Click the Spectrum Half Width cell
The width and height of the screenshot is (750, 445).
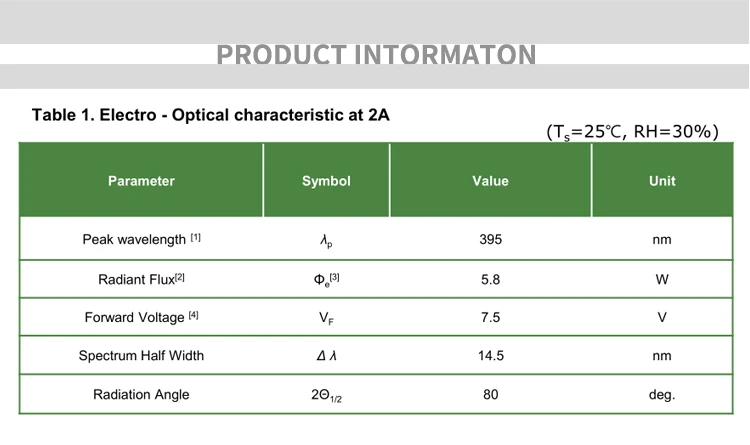click(x=141, y=355)
